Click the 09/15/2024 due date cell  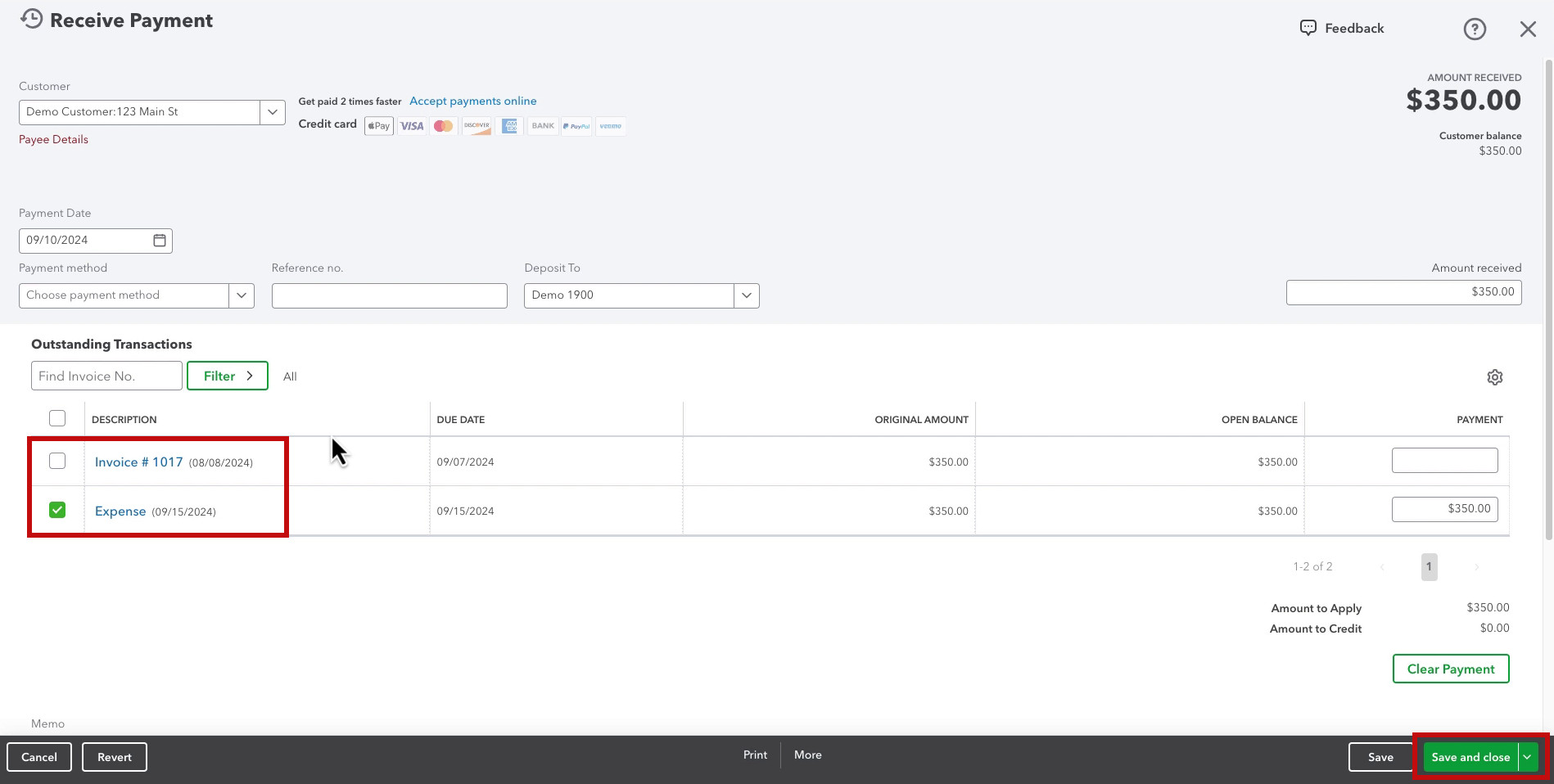[x=465, y=511]
